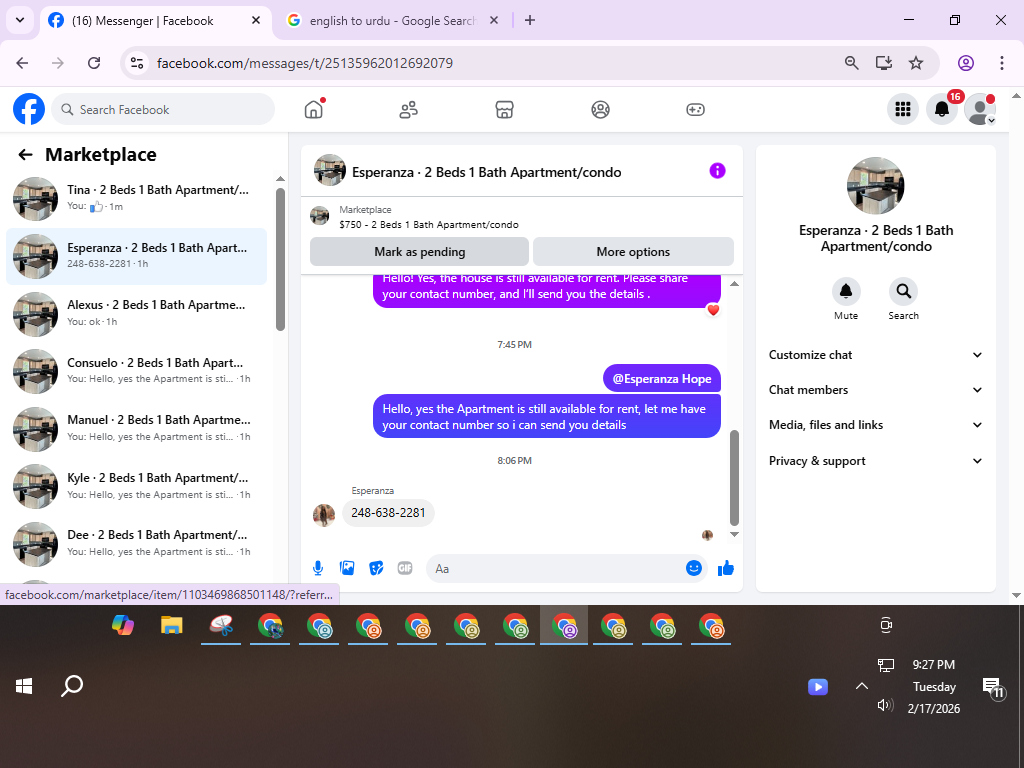This screenshot has width=1024, height=768.
Task: Open the emoji picker in message box
Action: pyautogui.click(x=694, y=568)
